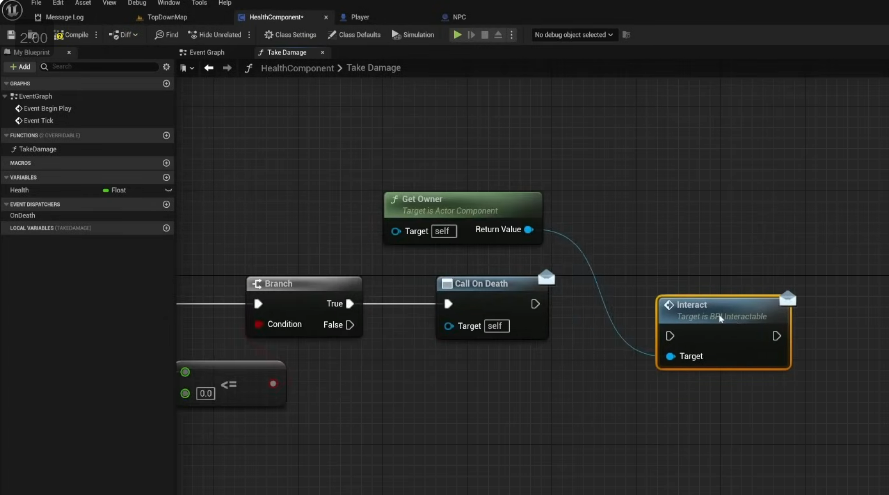
Task: Open My Blueprint settings gear icon
Action: click(167, 67)
